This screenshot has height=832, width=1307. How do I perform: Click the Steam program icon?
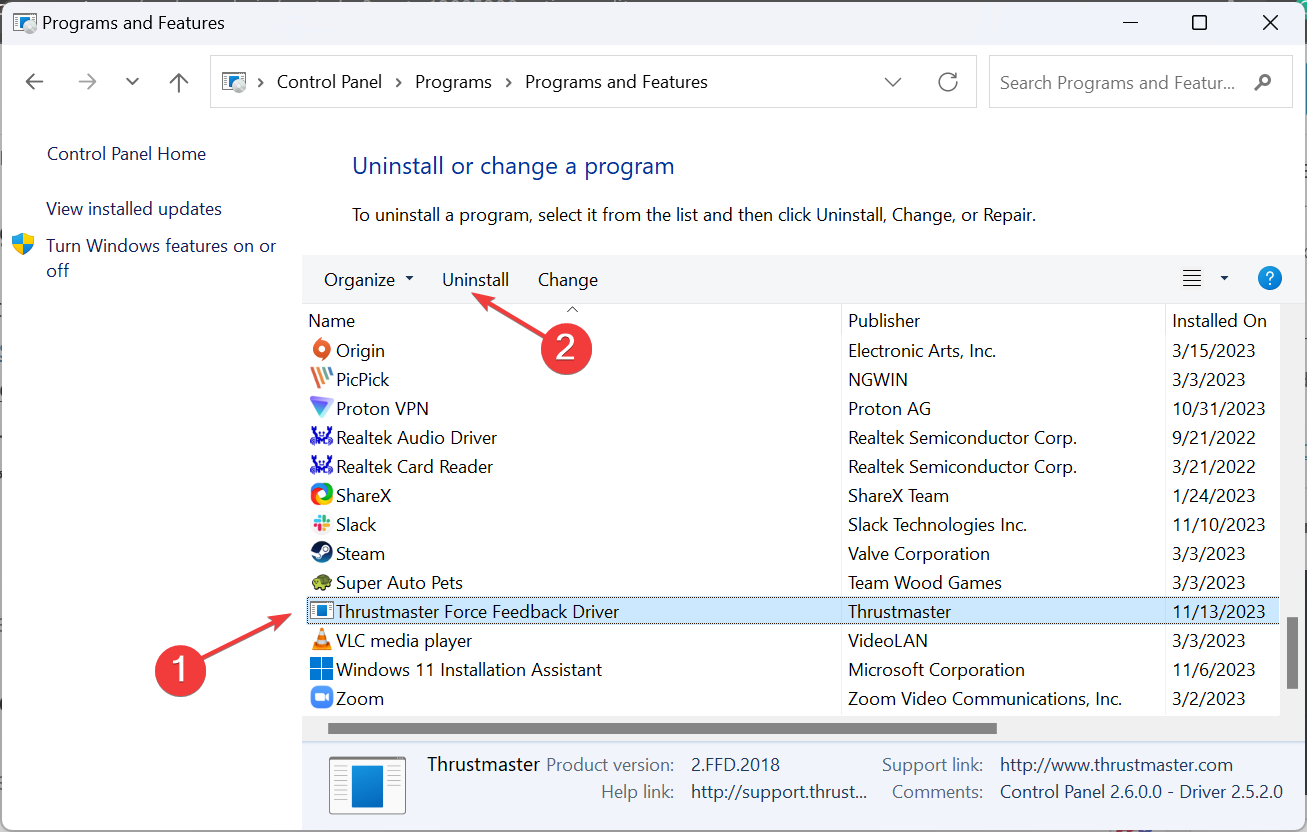pyautogui.click(x=321, y=553)
